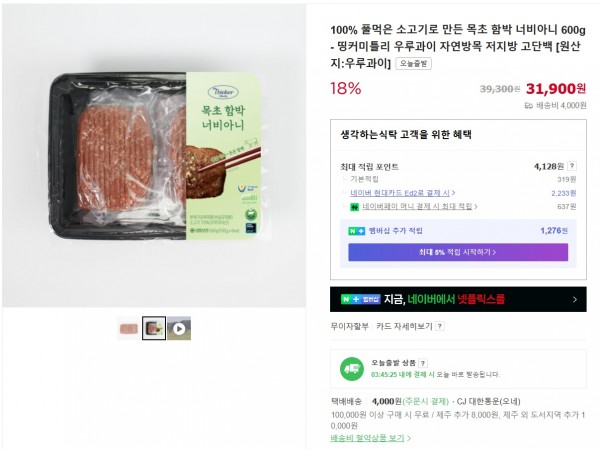Expand Netflix banner with right chevron
This screenshot has width=600, height=450.
click(575, 300)
